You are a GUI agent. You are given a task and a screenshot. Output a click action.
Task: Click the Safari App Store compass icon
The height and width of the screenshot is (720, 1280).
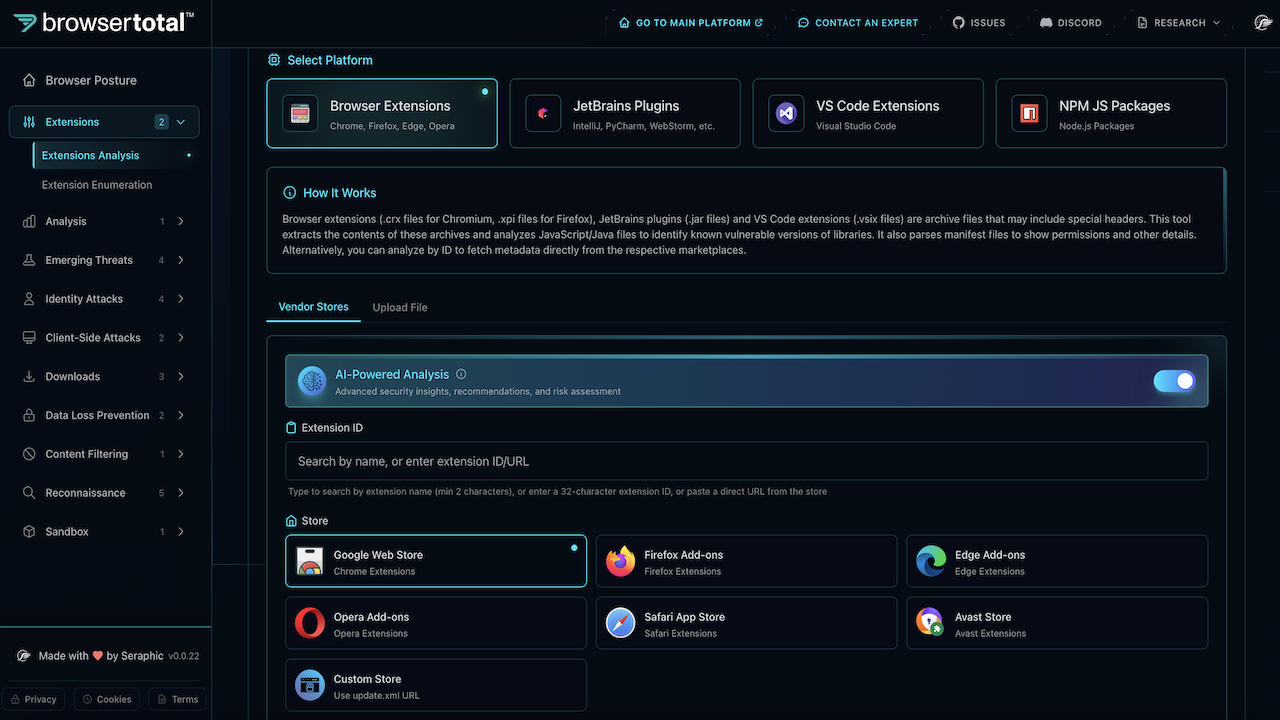coord(621,624)
